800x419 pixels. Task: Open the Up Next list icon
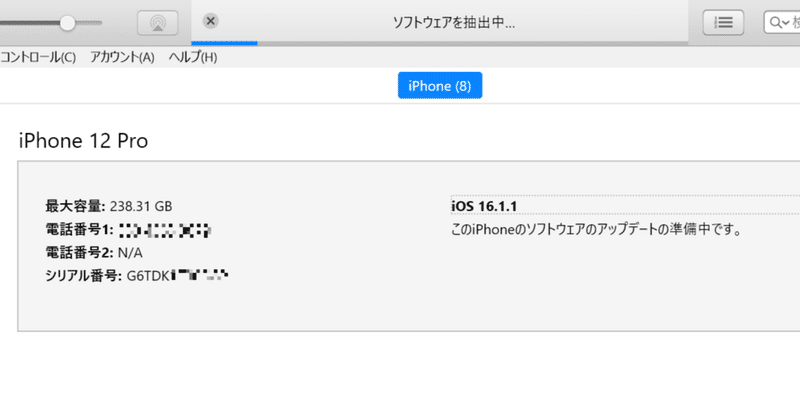click(723, 22)
